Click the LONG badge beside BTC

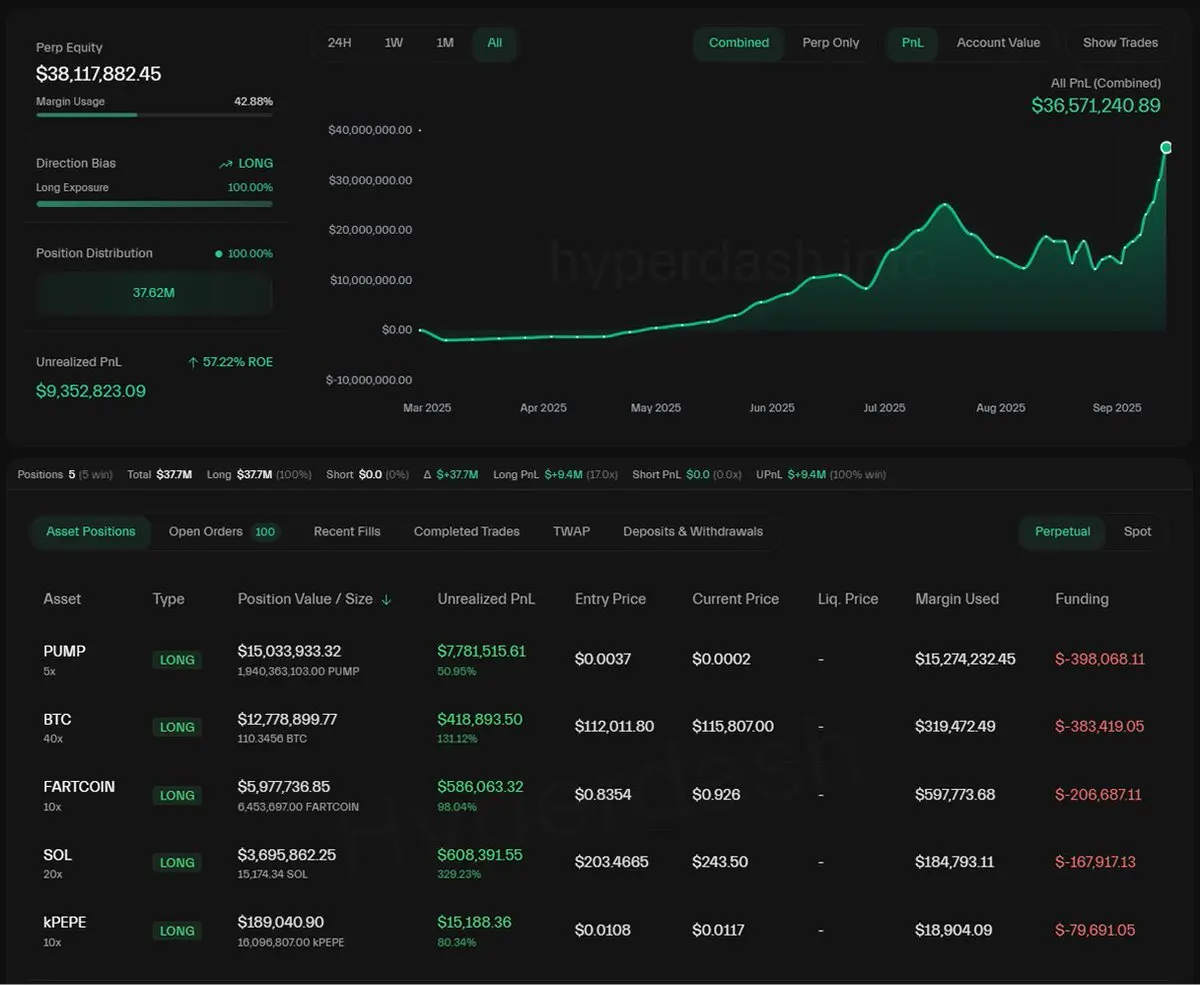point(176,727)
